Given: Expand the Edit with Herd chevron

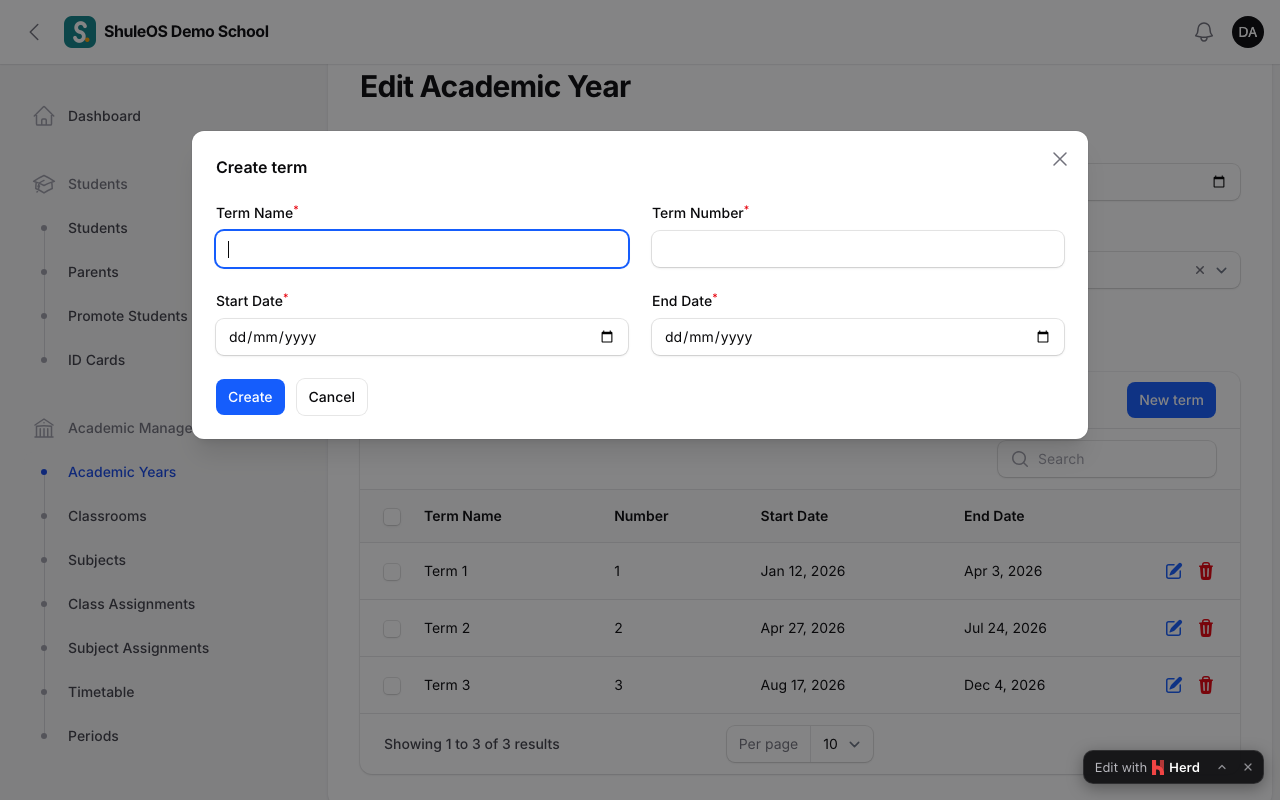Looking at the screenshot, I should pos(1222,767).
